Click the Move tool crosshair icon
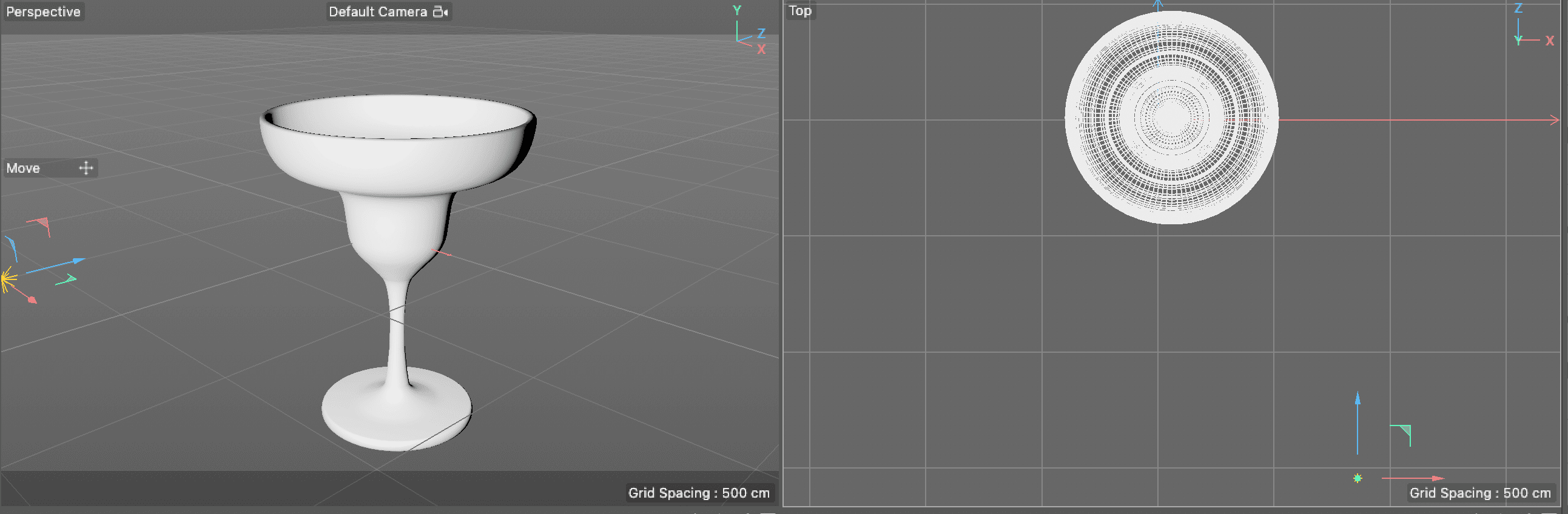 click(x=86, y=168)
